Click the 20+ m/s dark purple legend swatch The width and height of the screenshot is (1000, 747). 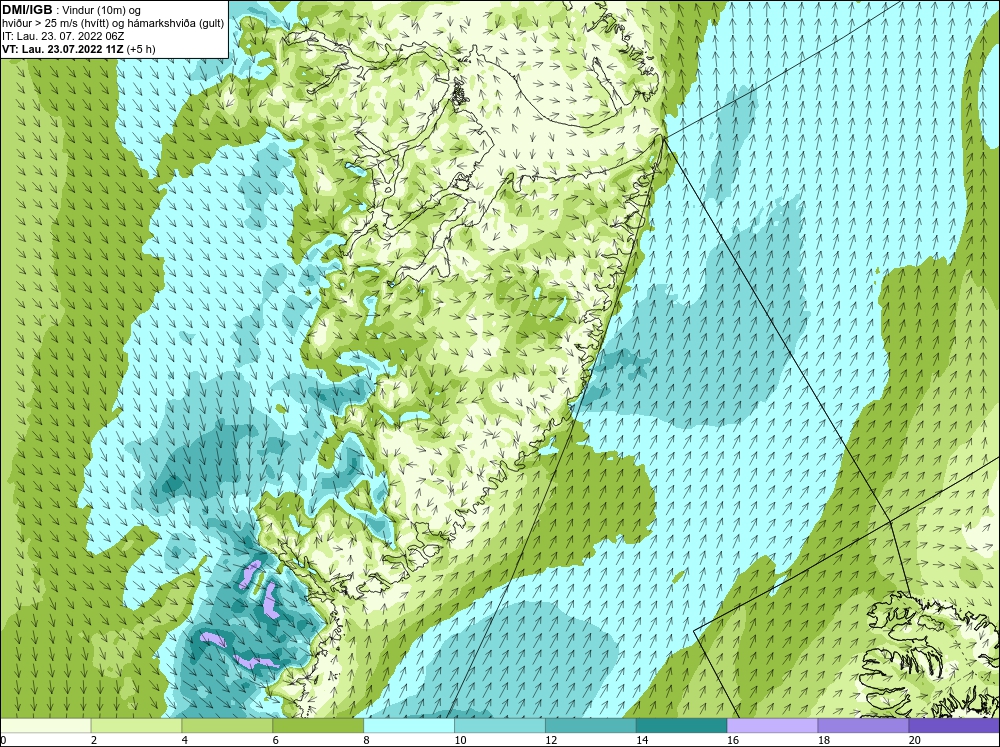point(954,725)
